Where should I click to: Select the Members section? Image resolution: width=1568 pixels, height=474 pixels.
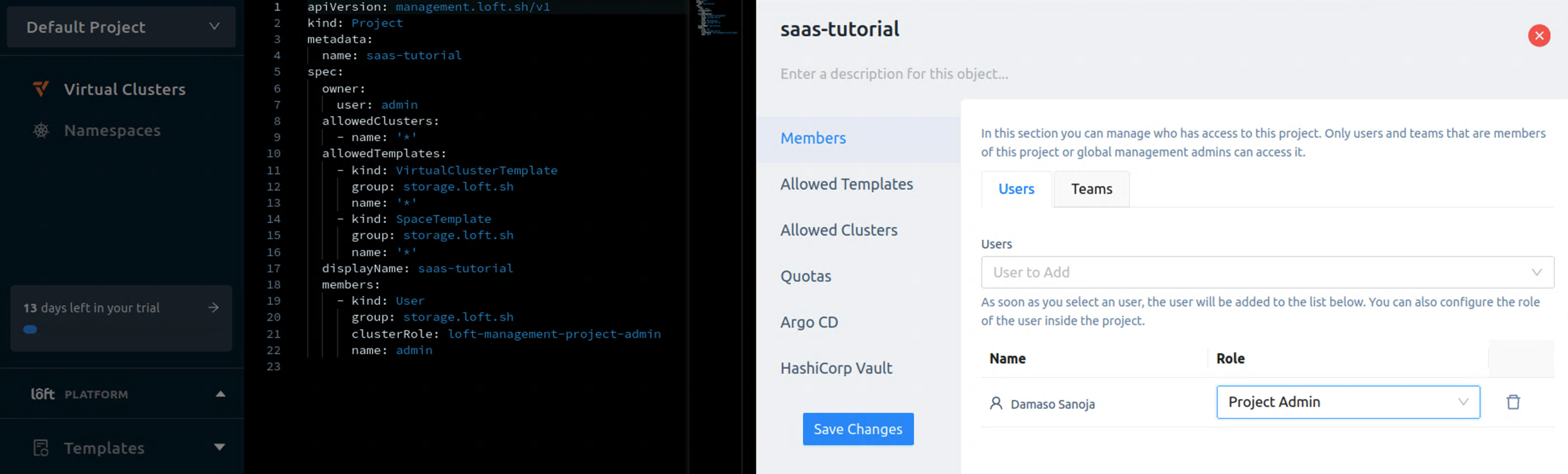[859, 139]
